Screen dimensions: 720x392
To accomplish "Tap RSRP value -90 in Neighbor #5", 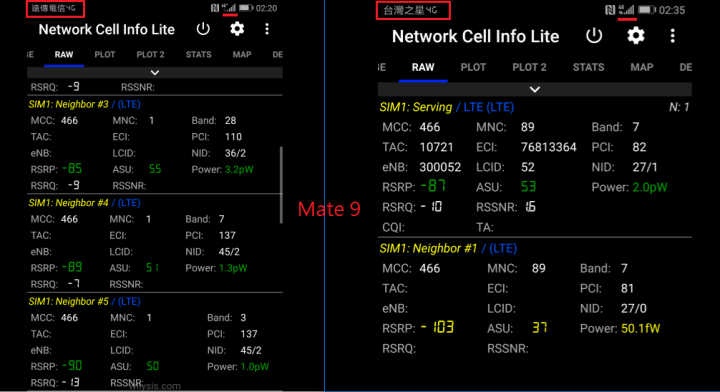I will tap(72, 366).
